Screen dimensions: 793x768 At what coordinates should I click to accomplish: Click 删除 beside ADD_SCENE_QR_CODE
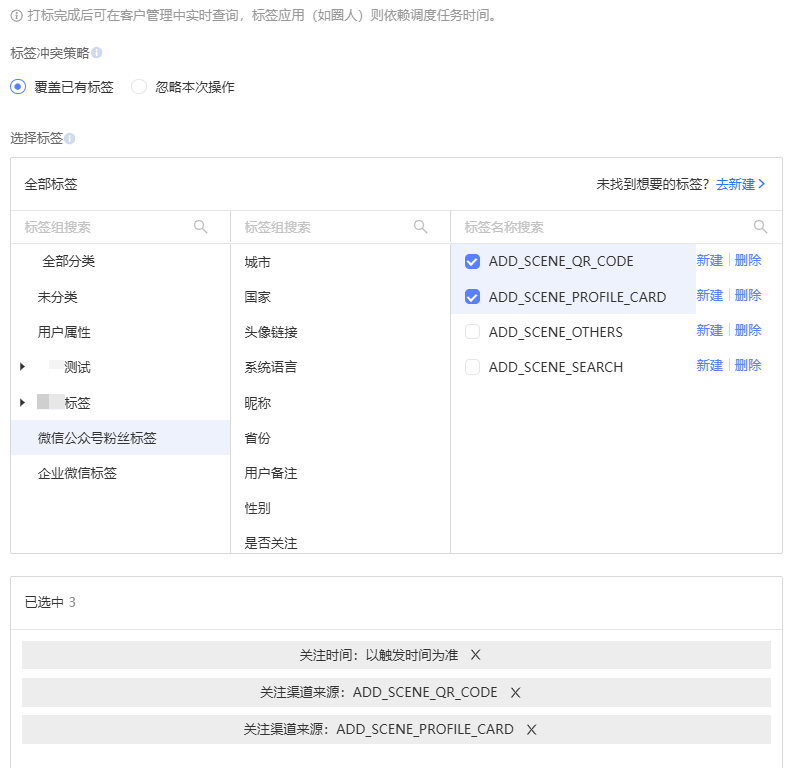pos(748,260)
